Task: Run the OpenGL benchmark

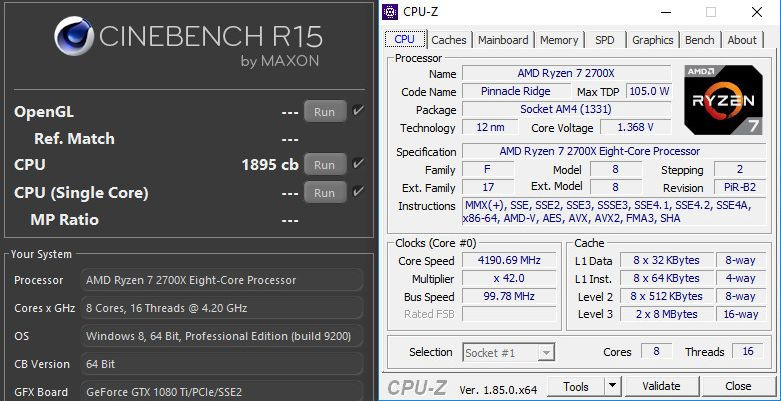Action: pos(324,112)
